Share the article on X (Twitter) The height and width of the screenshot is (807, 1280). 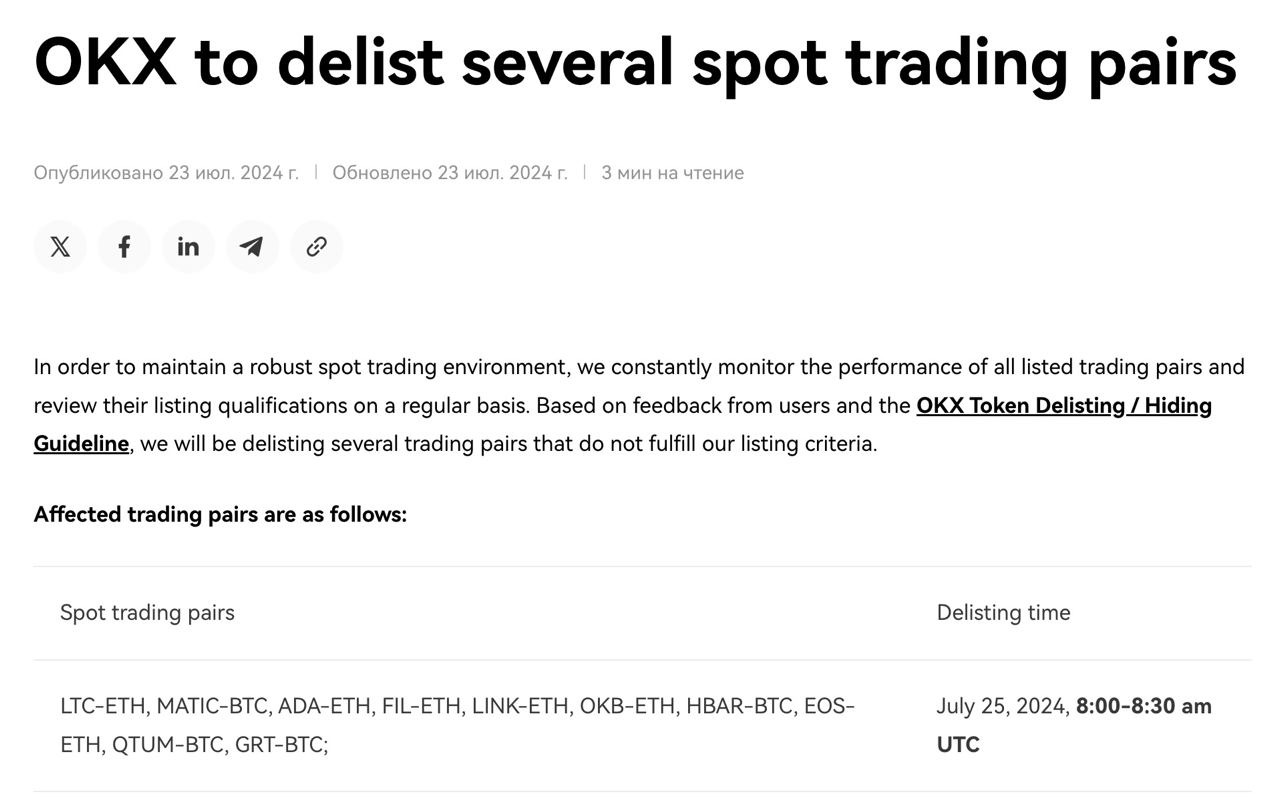tap(60, 247)
